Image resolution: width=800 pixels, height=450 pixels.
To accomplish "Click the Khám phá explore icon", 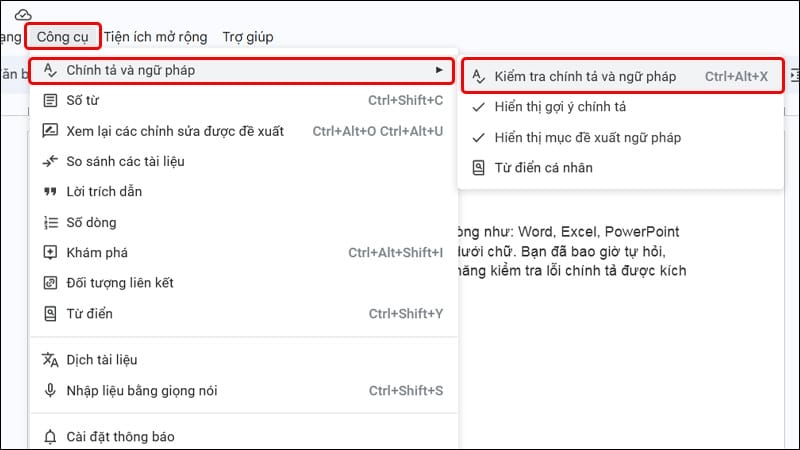I will pos(50,253).
